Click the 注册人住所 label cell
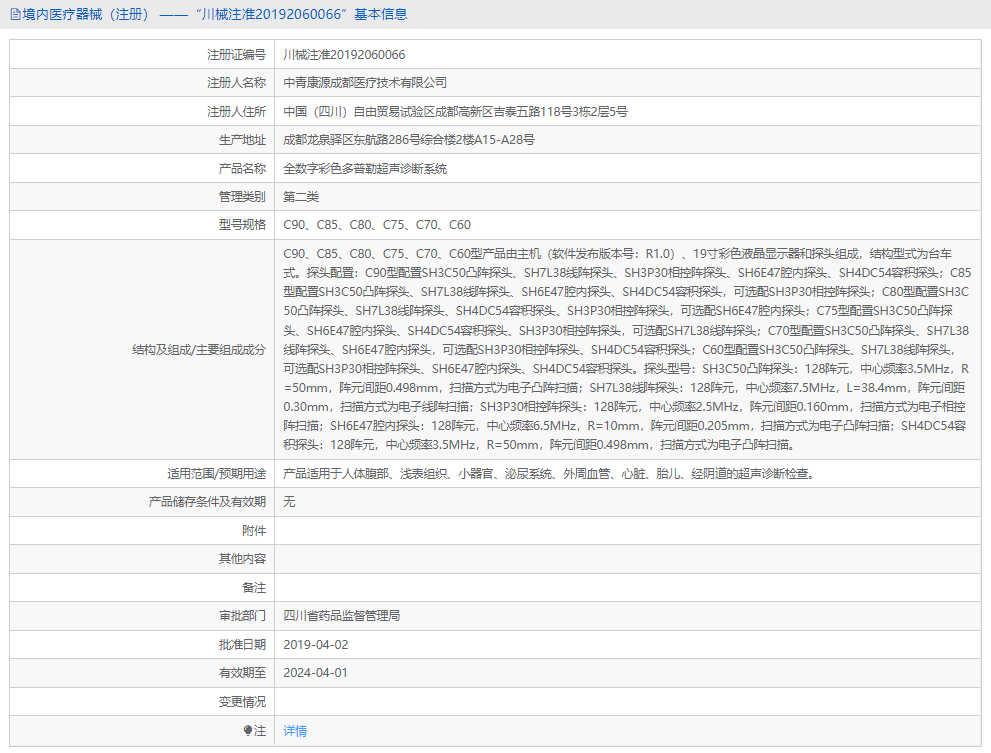 [142, 112]
